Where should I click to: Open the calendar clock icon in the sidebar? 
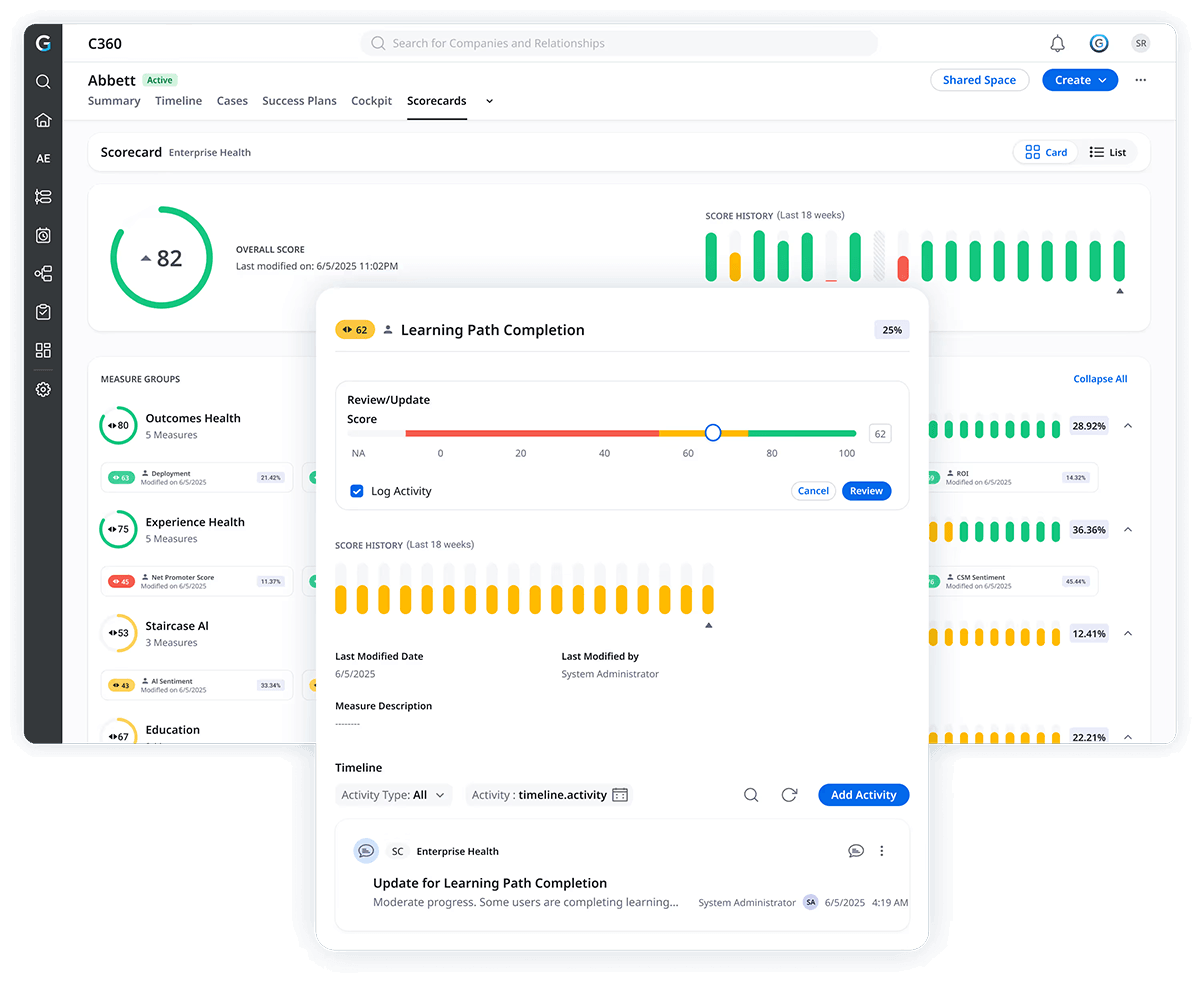pos(43,235)
